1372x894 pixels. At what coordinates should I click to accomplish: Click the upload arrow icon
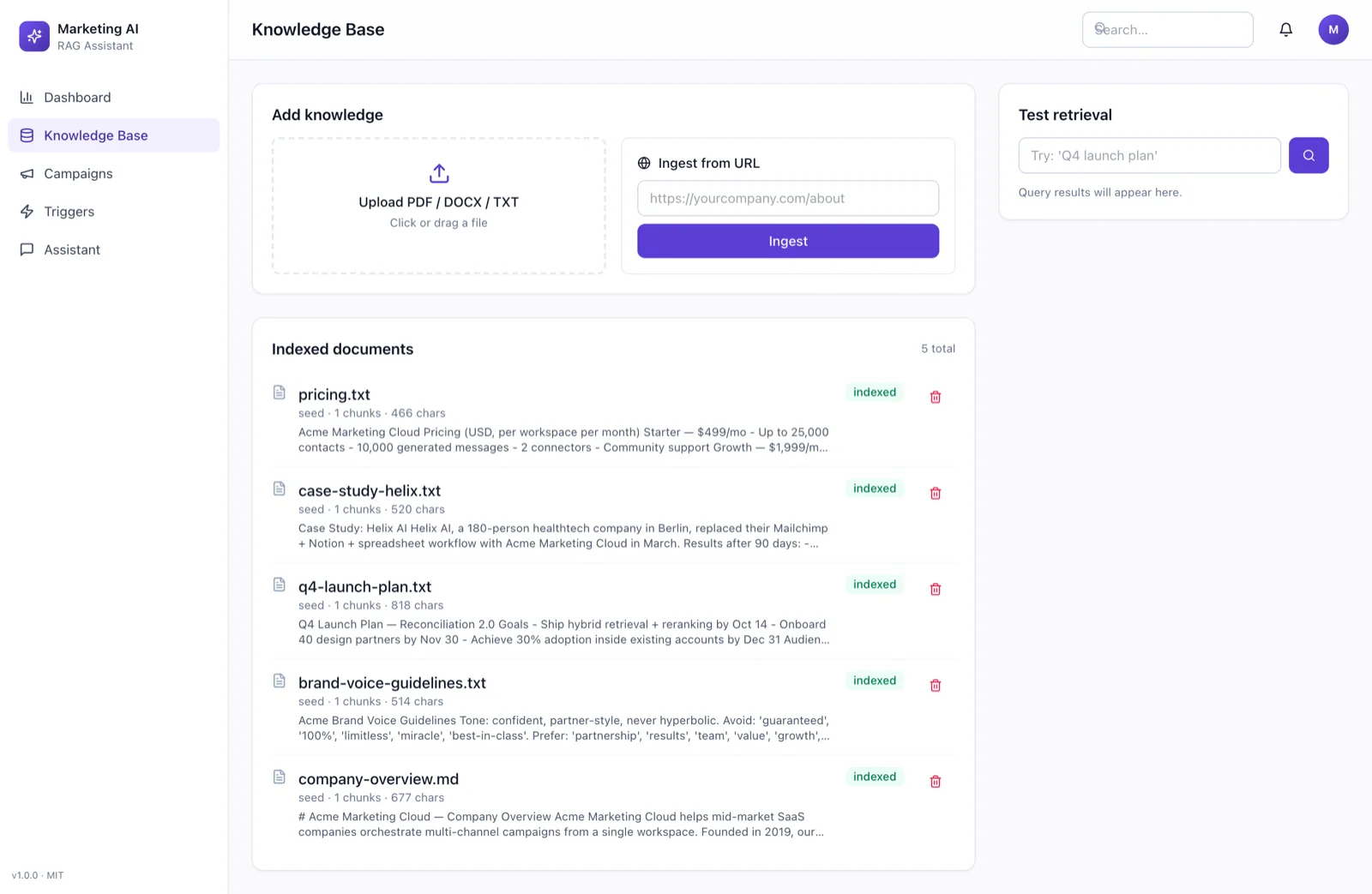click(x=439, y=173)
